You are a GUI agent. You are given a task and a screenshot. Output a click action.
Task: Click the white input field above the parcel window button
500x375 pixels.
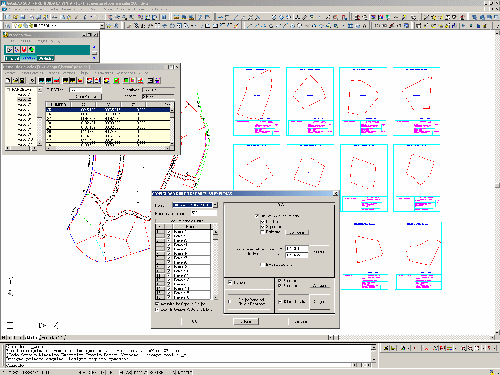[x=85, y=90]
